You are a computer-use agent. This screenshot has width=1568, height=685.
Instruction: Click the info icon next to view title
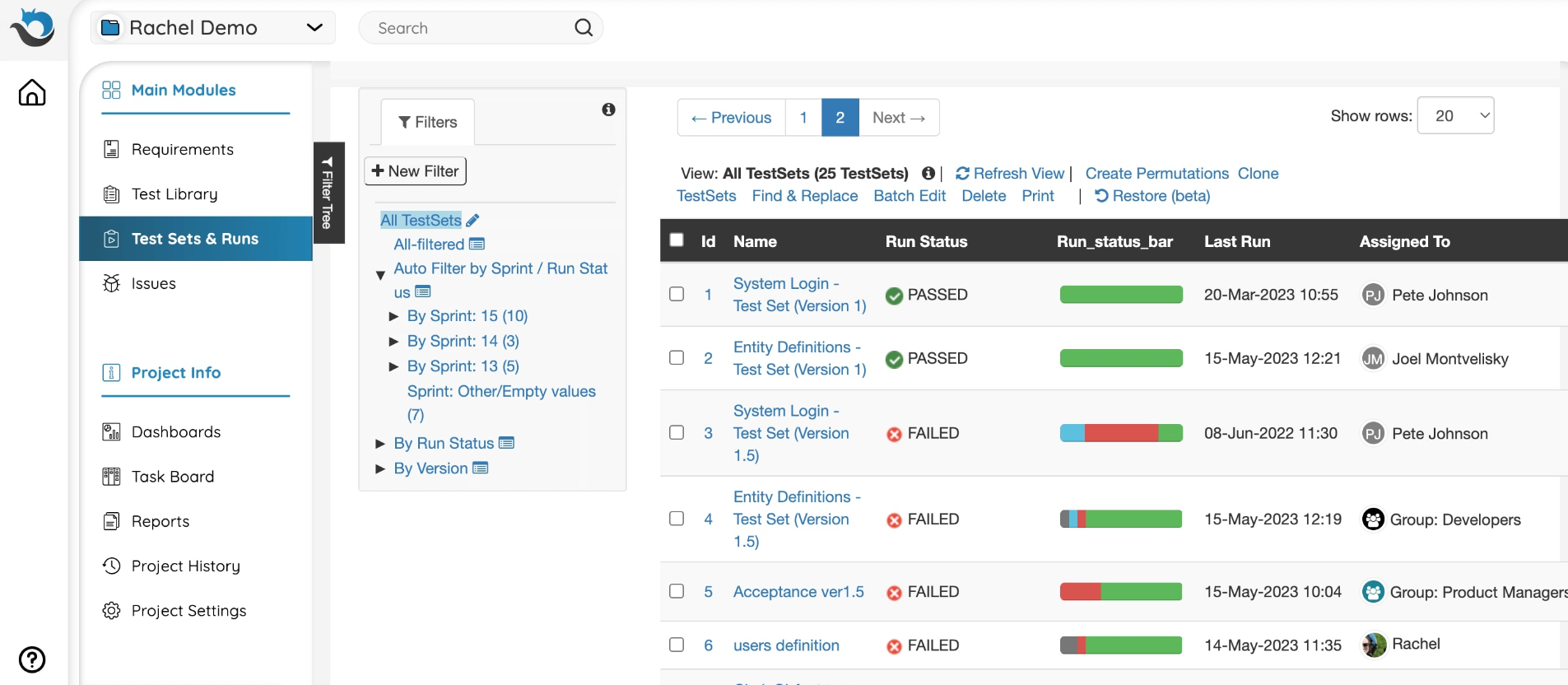928,173
